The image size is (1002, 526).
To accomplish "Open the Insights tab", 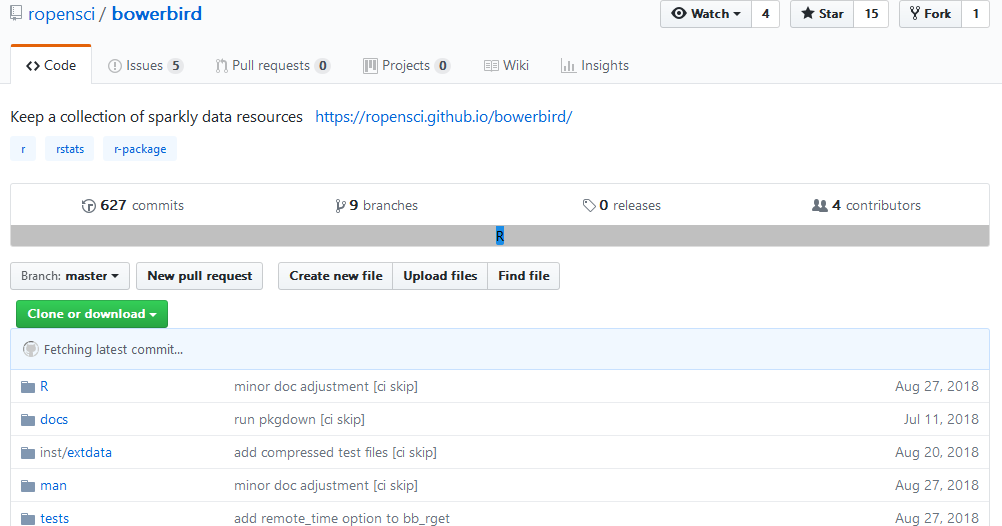I will click(x=594, y=65).
